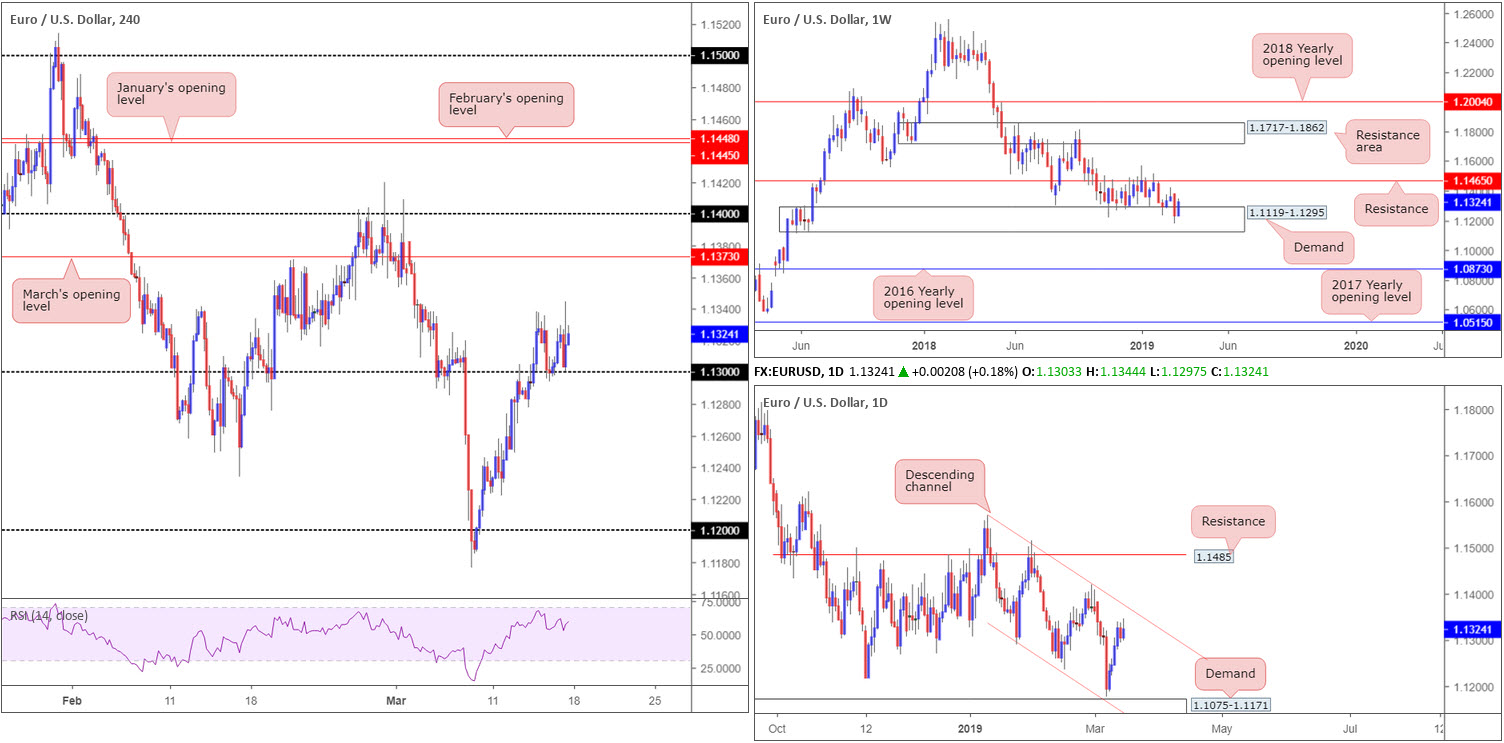The image size is (1504, 743).
Task: Select the blue 1.05150 price label
Action: [1475, 323]
